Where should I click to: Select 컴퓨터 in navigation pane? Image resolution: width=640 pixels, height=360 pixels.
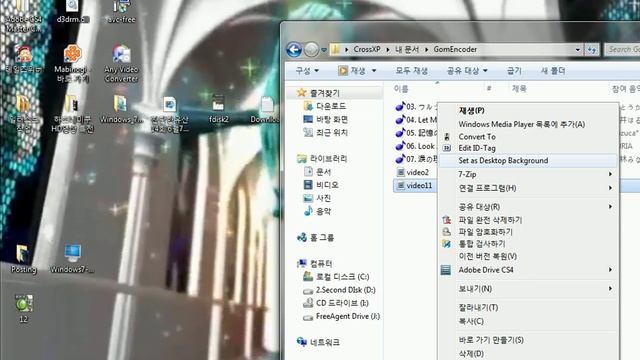(315, 263)
